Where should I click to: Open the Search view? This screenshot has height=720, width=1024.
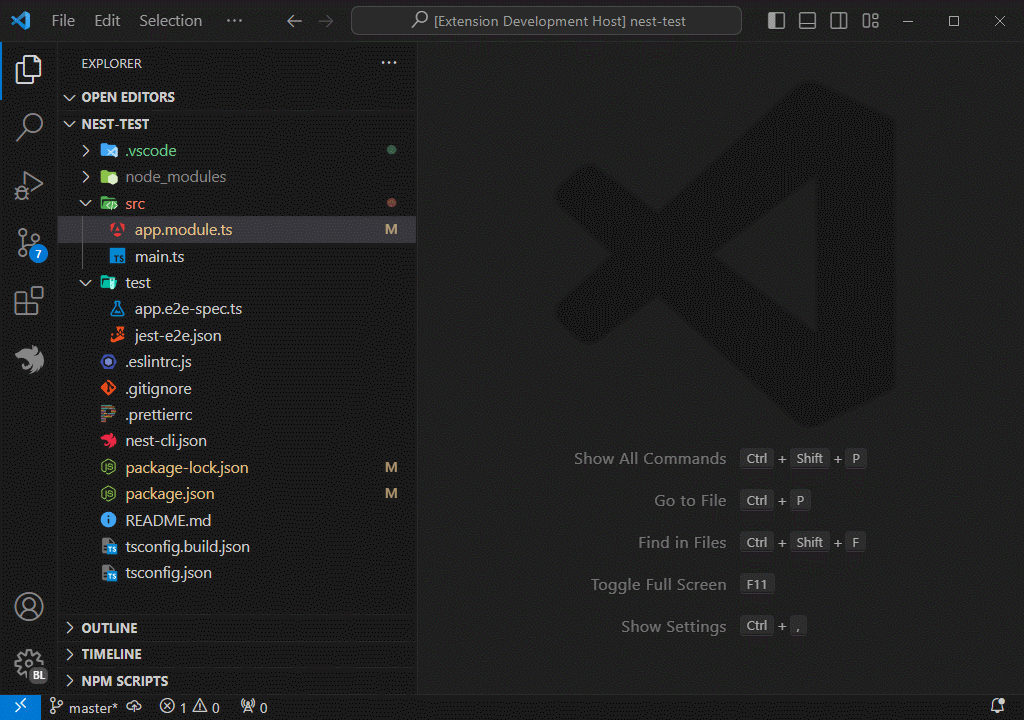(x=29, y=126)
